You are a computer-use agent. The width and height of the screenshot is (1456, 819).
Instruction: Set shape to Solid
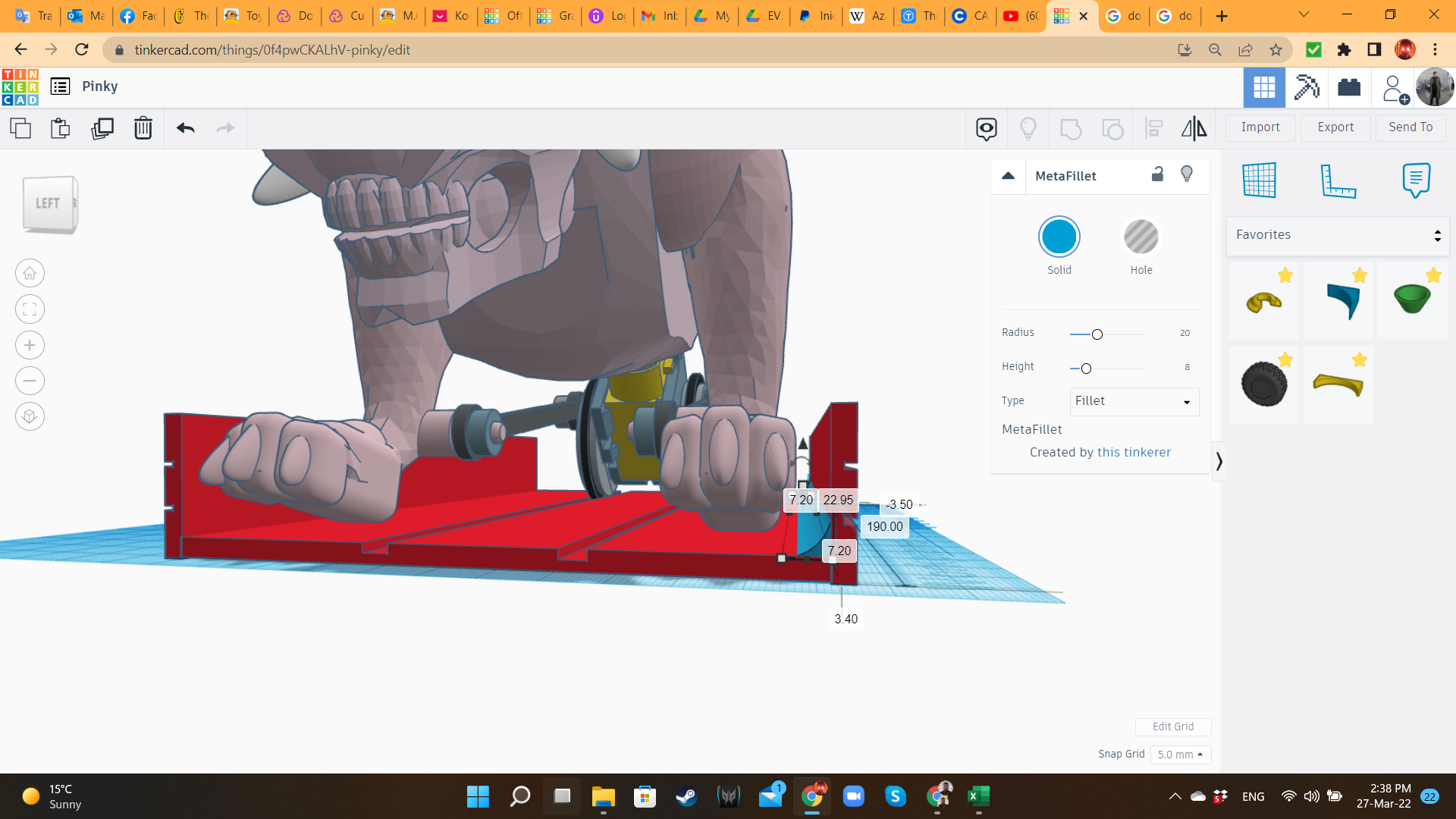click(x=1059, y=237)
